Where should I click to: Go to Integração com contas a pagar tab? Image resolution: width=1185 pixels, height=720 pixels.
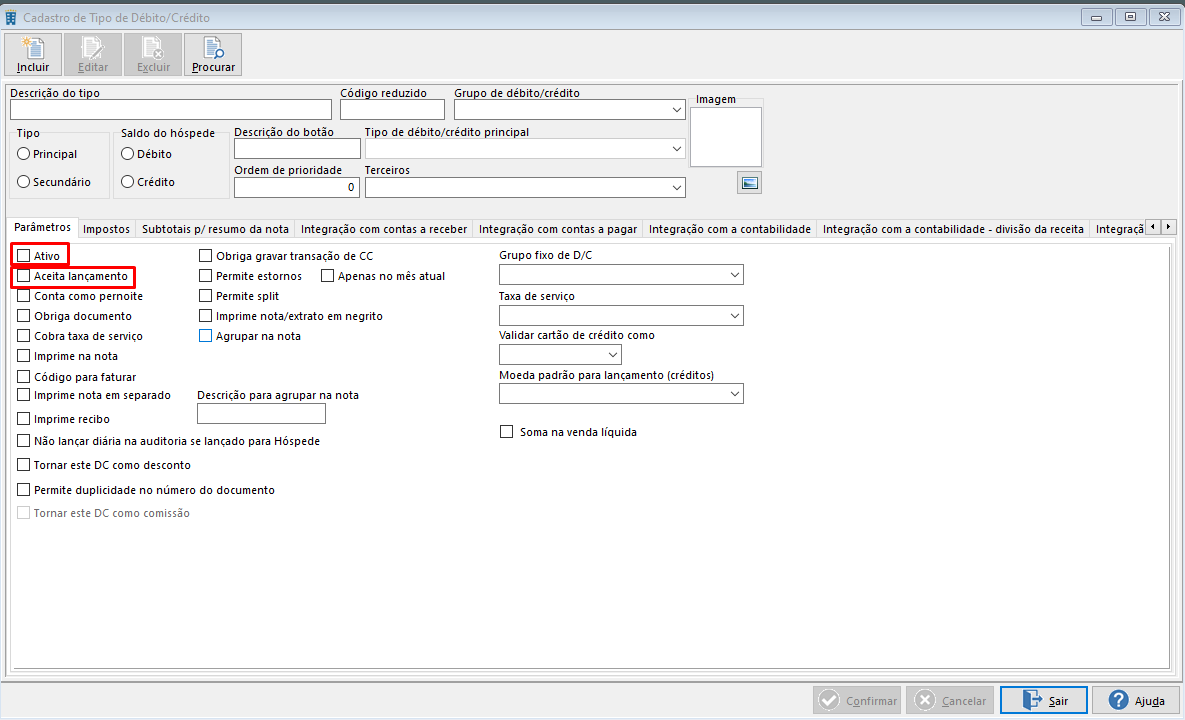pyautogui.click(x=558, y=229)
